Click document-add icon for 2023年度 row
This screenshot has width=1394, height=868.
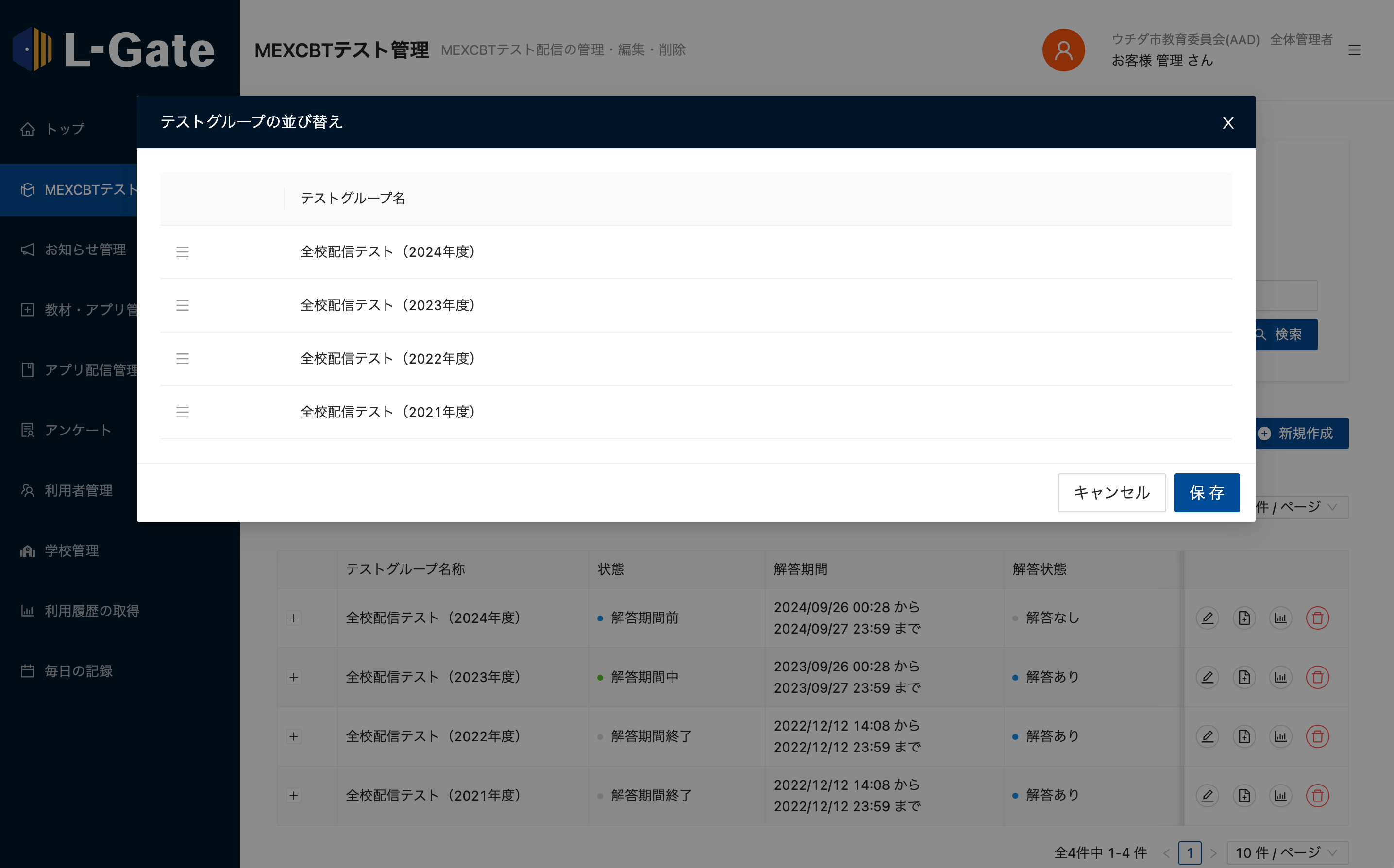point(1244,677)
